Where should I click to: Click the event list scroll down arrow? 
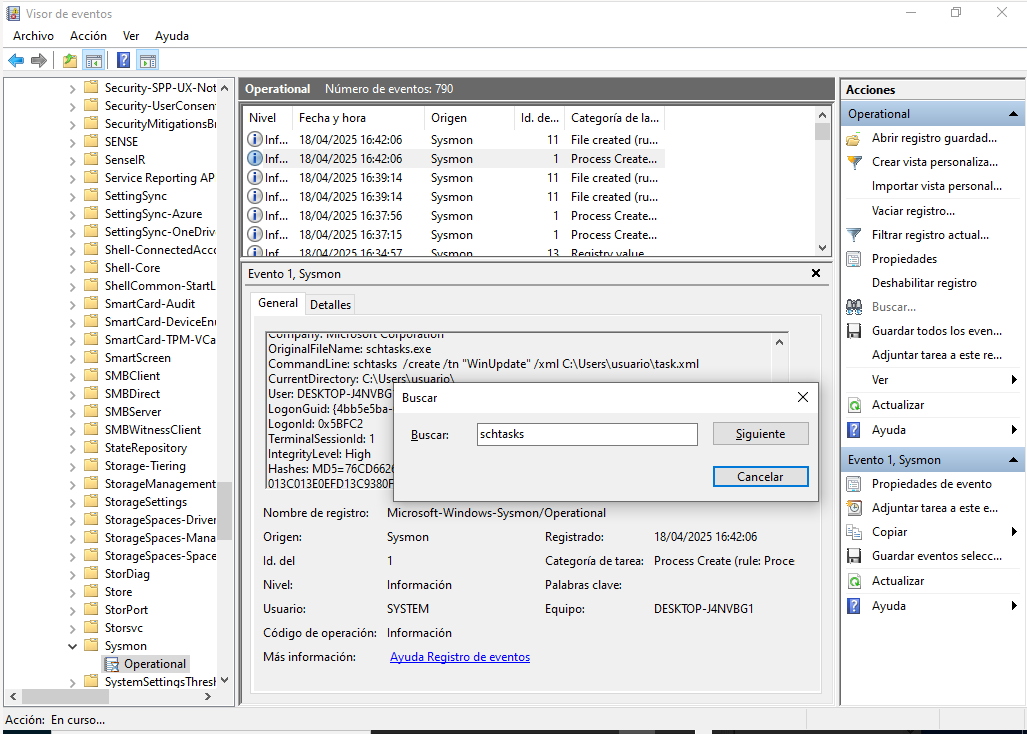[823, 248]
